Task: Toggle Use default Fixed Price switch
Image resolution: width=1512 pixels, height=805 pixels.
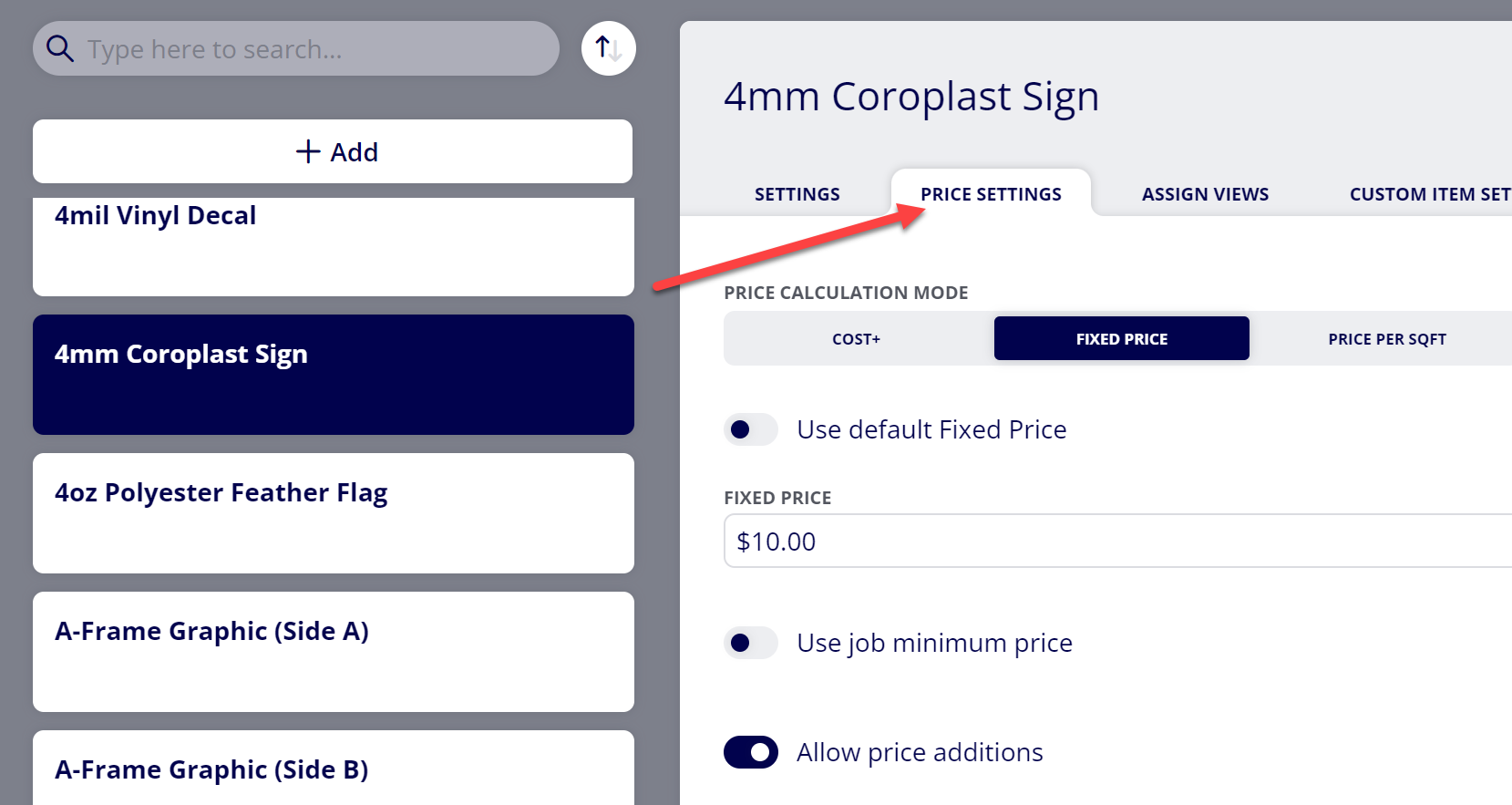Action: 751,429
